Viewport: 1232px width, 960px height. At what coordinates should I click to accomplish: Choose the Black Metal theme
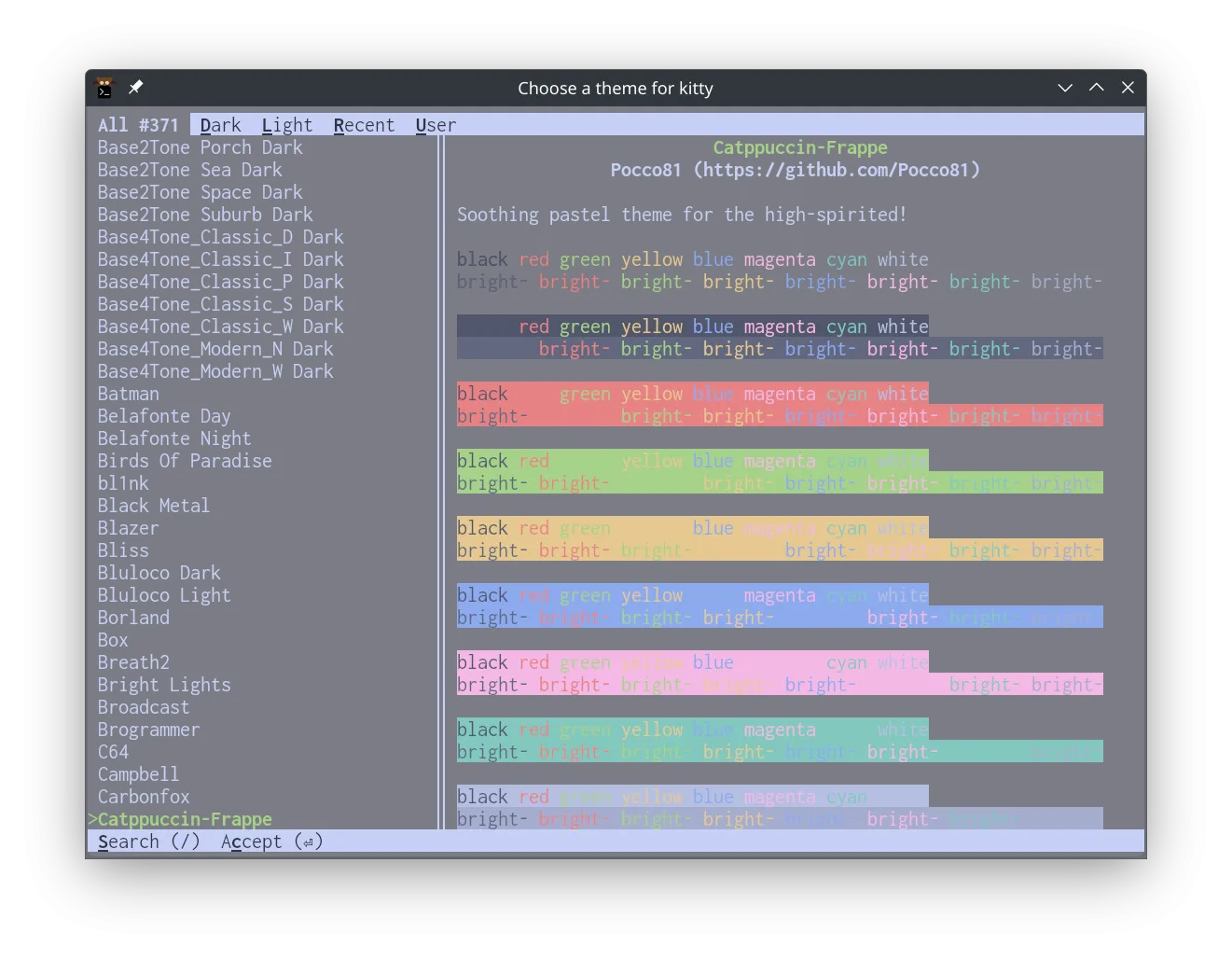[x=153, y=505]
